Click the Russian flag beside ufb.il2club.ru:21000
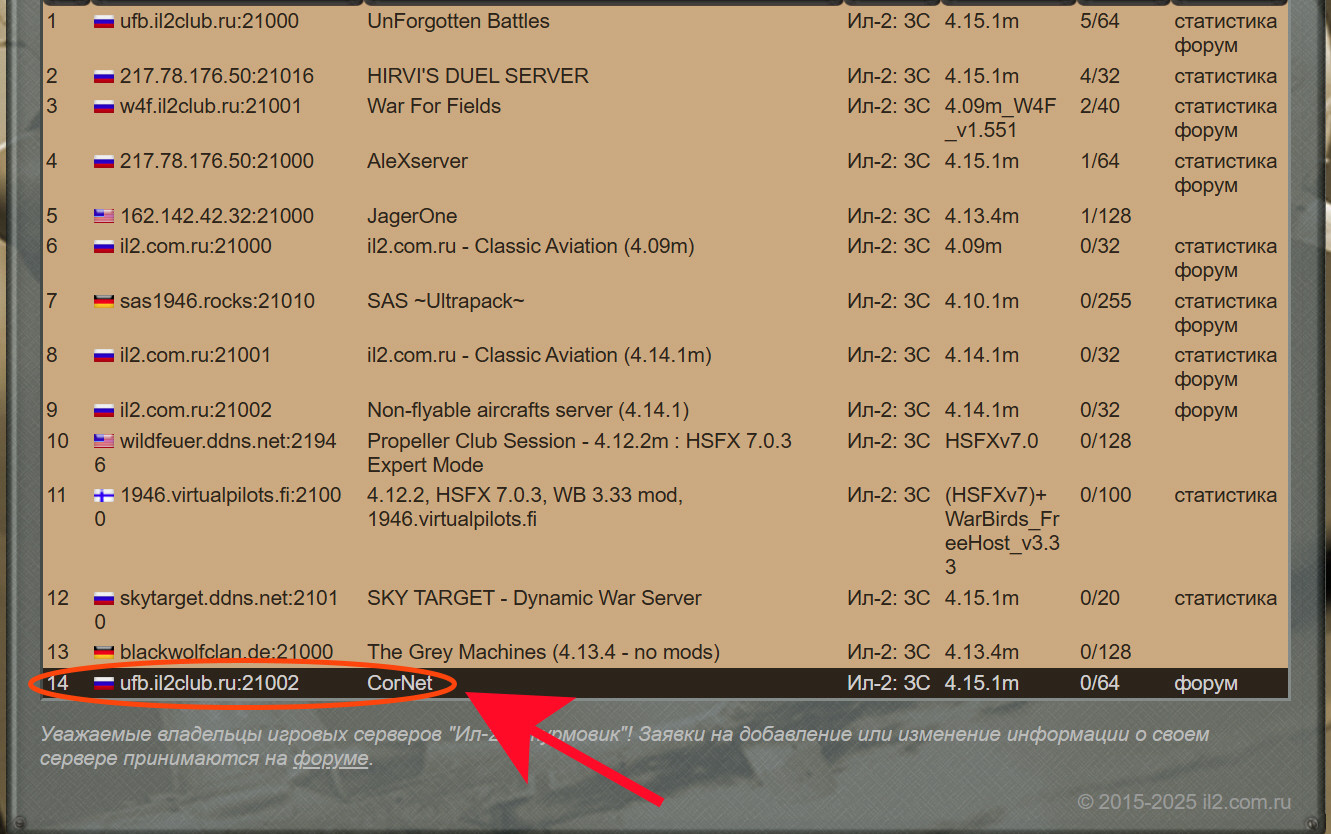The height and width of the screenshot is (834, 1331). pos(104,21)
